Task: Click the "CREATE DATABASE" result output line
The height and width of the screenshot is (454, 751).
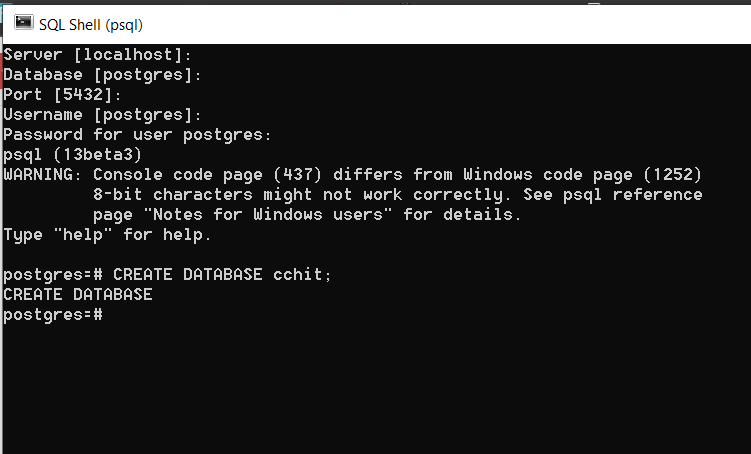Action: pos(78,295)
